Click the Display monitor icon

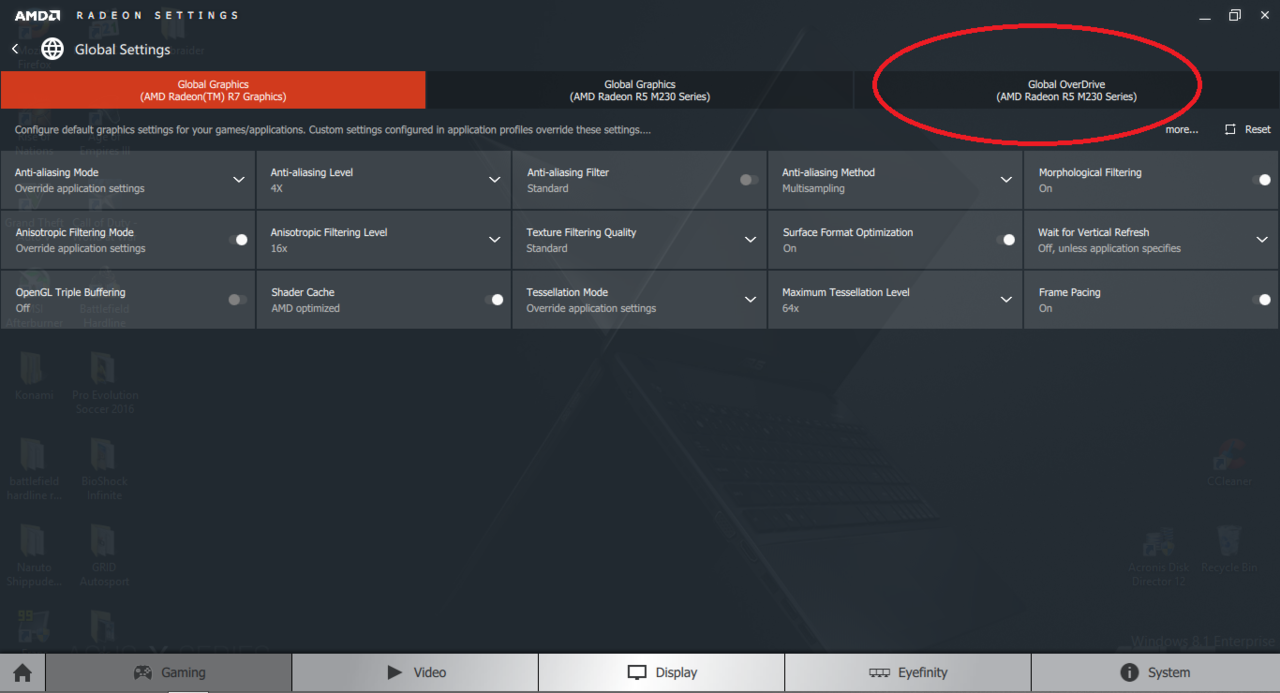637,673
